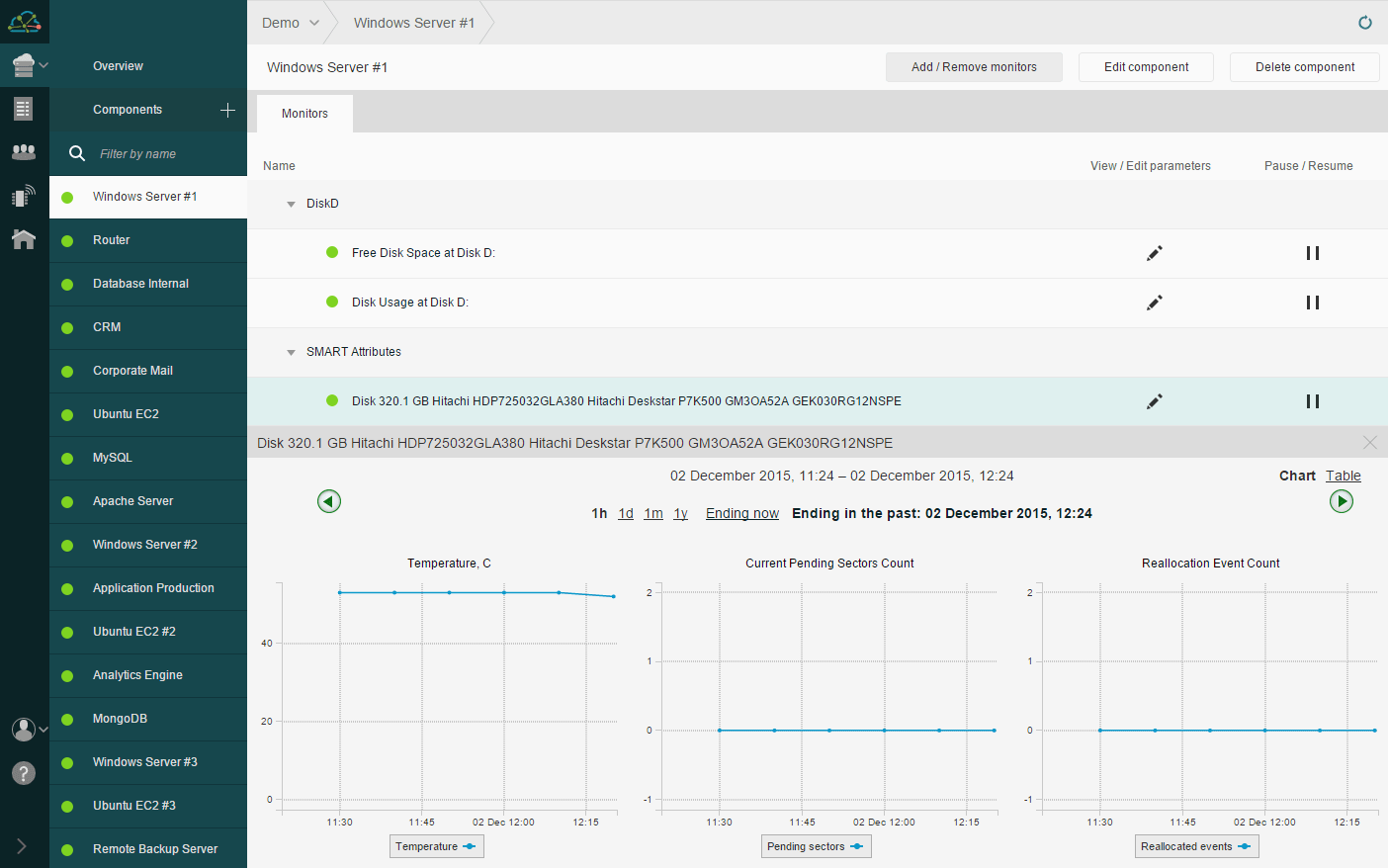Click the refresh icon in top-right corner
Image resolution: width=1388 pixels, height=868 pixels.
(x=1364, y=23)
